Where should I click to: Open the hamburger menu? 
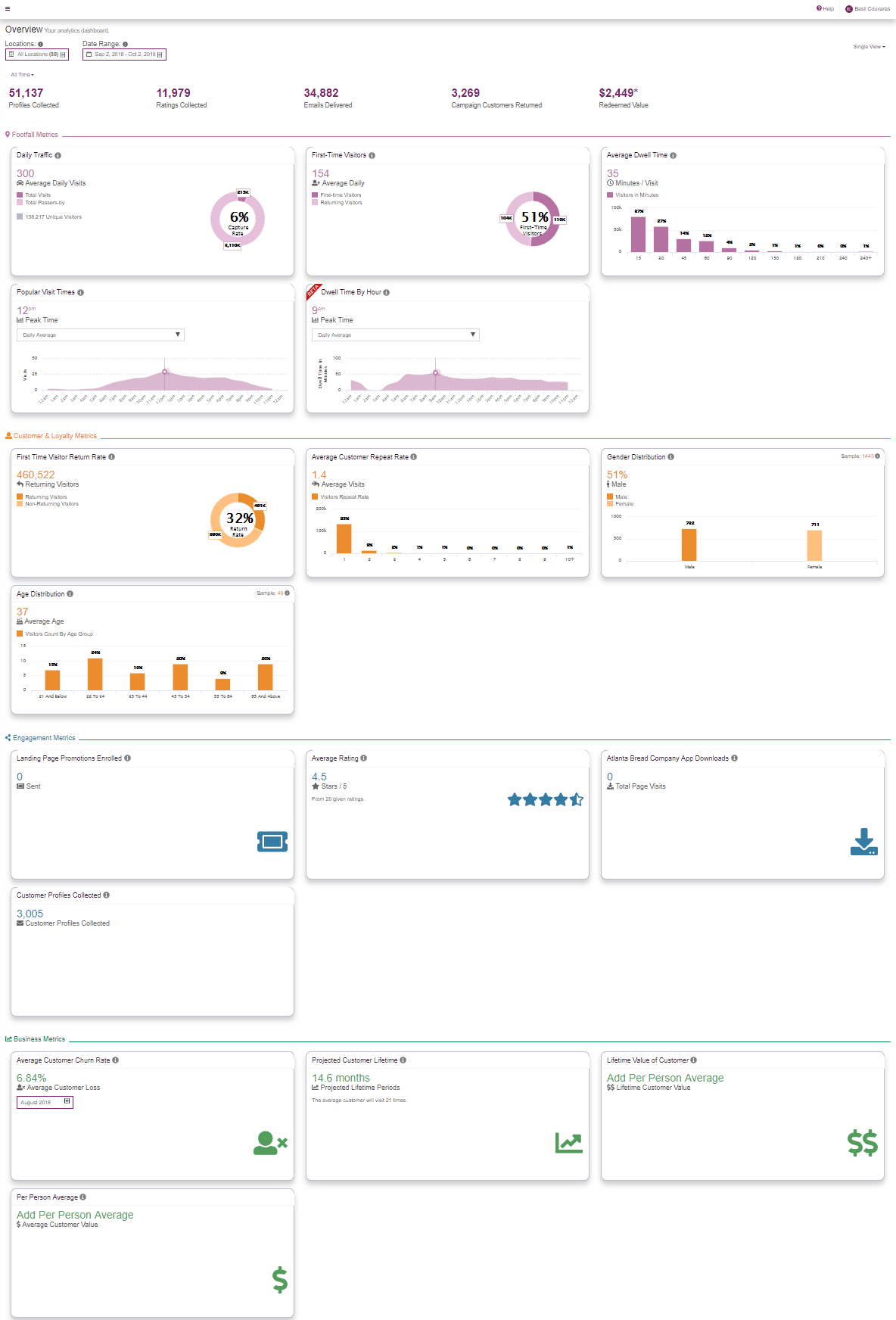[8, 9]
